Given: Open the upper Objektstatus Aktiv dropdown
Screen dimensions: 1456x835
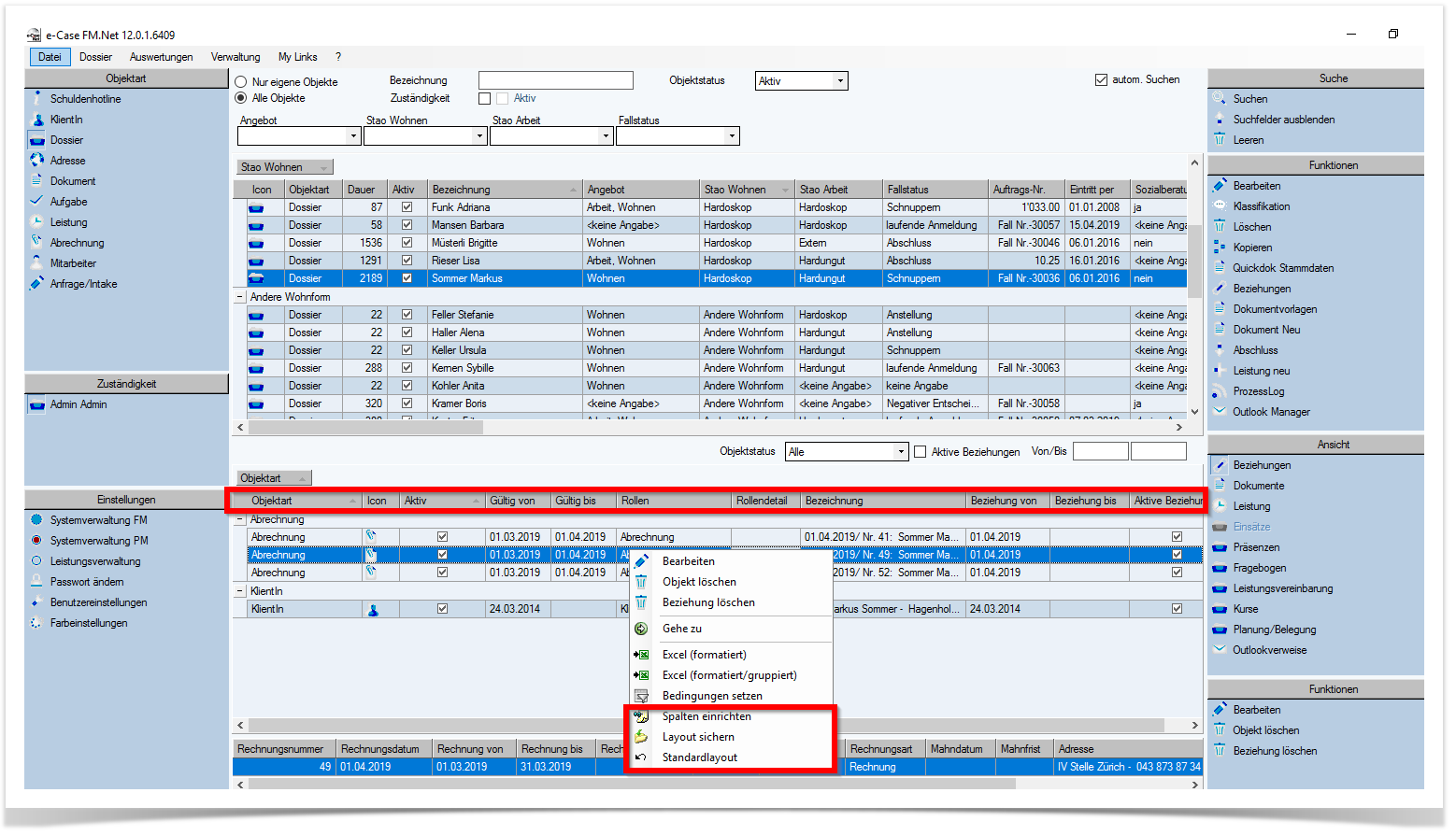Looking at the screenshot, I should point(840,81).
